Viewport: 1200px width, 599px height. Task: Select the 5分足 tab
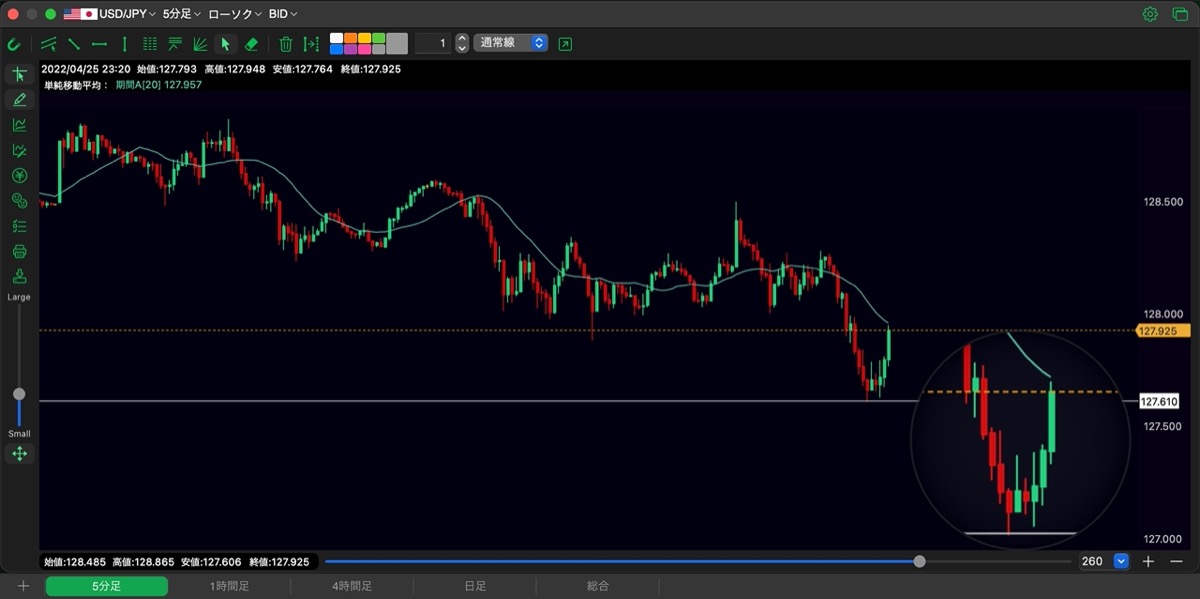[106, 586]
